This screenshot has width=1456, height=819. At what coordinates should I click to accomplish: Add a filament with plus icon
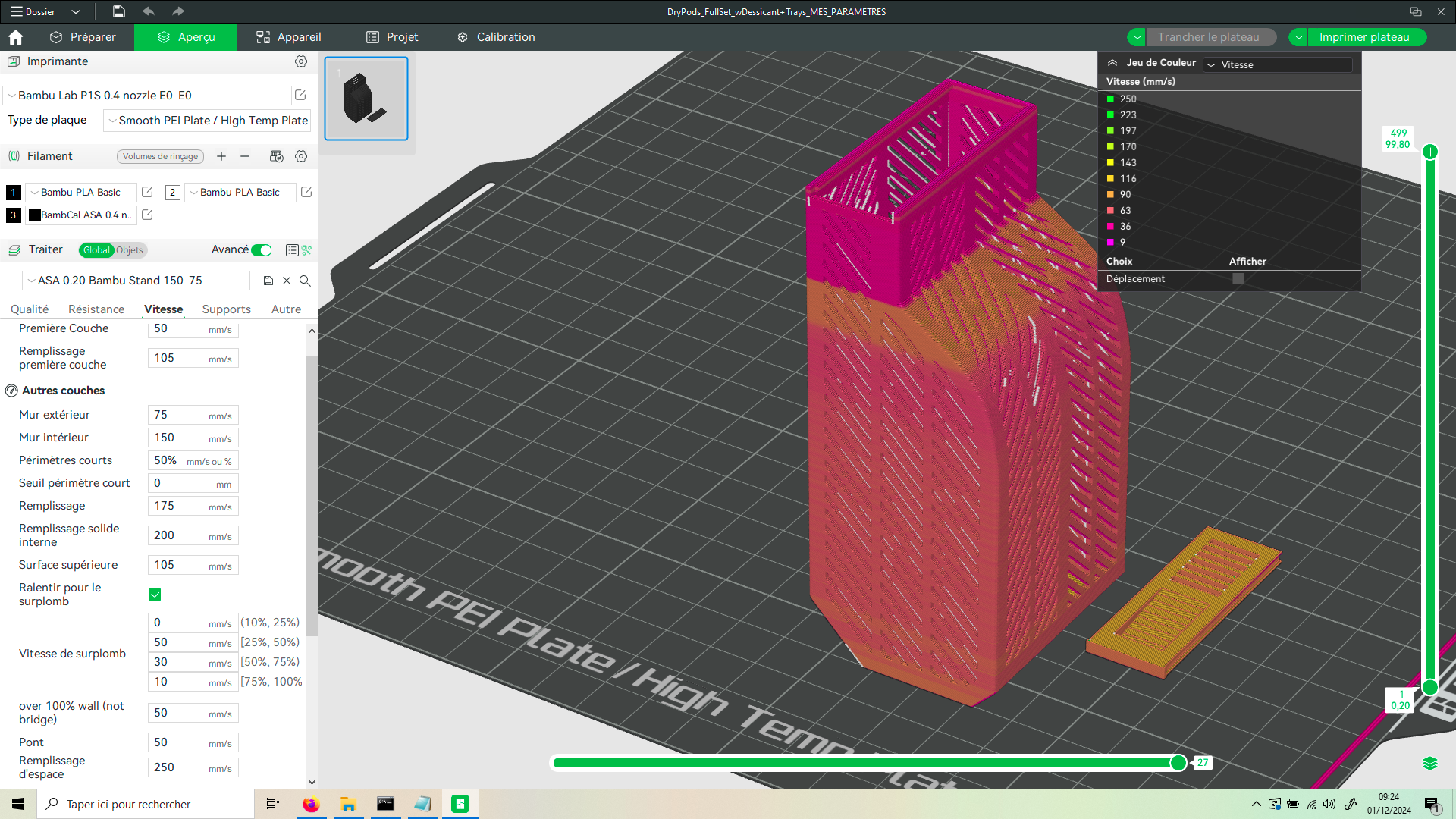pos(221,156)
